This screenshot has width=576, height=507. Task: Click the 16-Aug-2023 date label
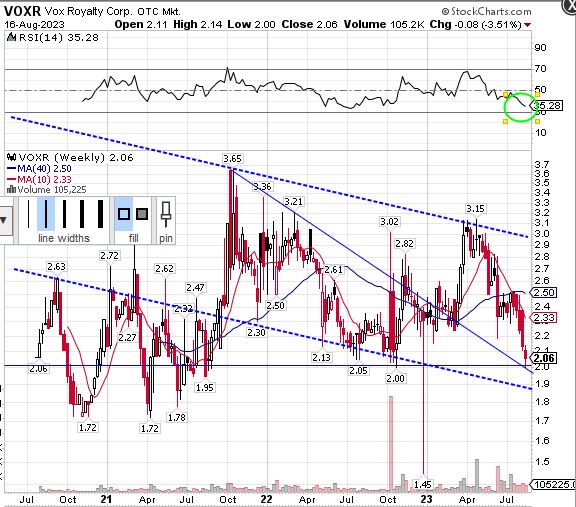click(x=34, y=25)
